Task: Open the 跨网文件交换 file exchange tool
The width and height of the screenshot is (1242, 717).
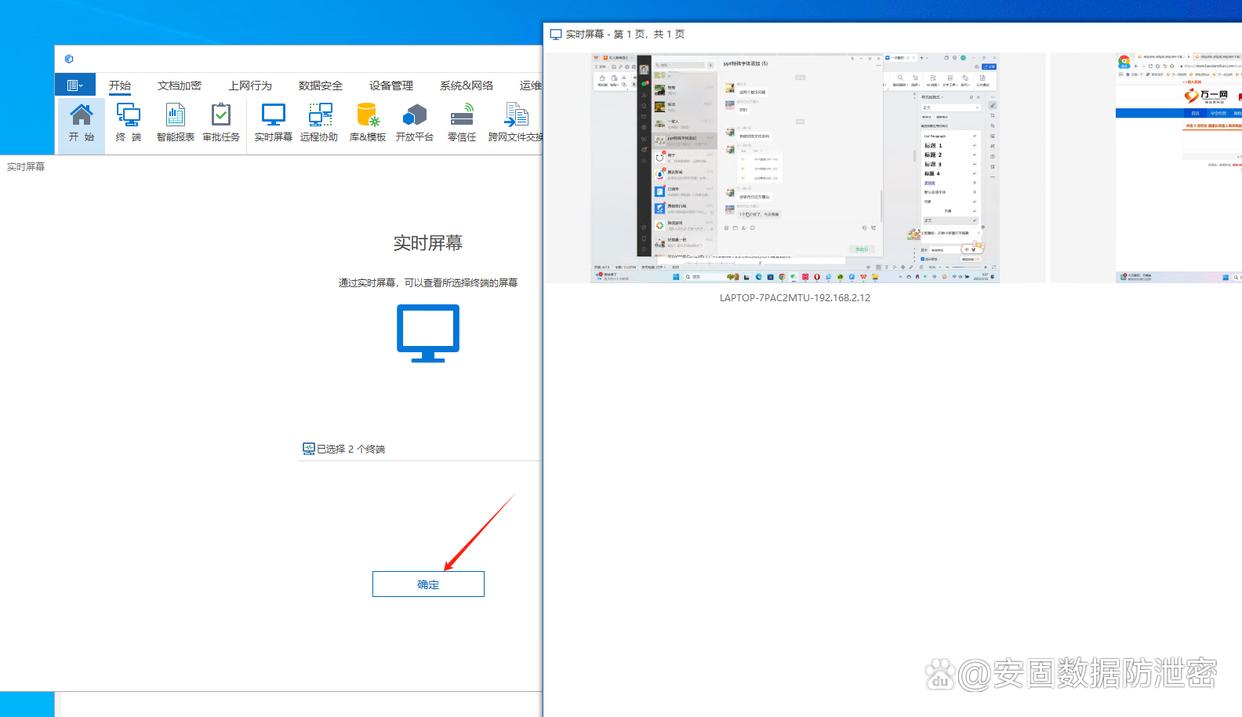Action: point(515,124)
